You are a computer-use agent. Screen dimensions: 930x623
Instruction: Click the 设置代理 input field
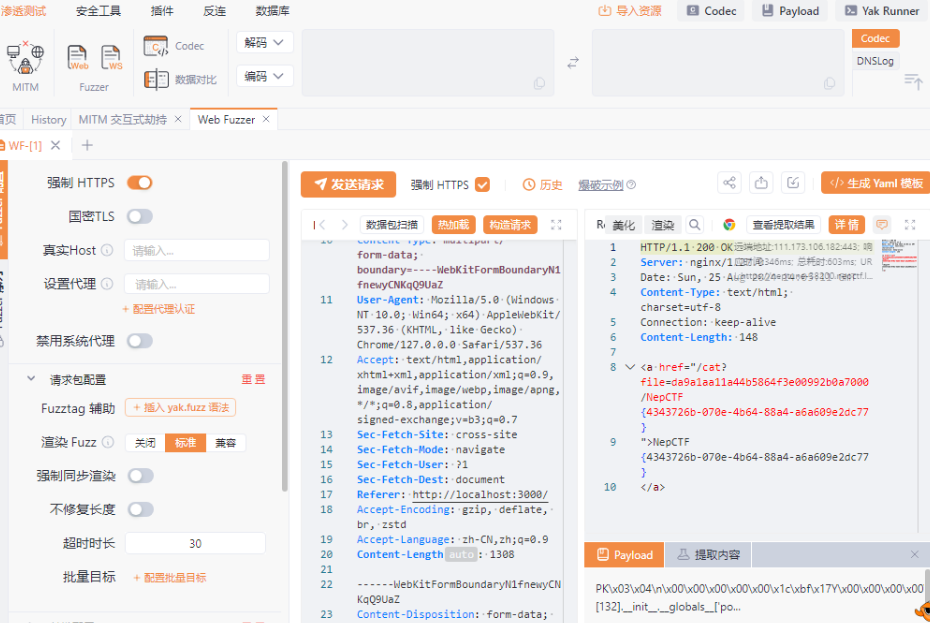tap(196, 284)
